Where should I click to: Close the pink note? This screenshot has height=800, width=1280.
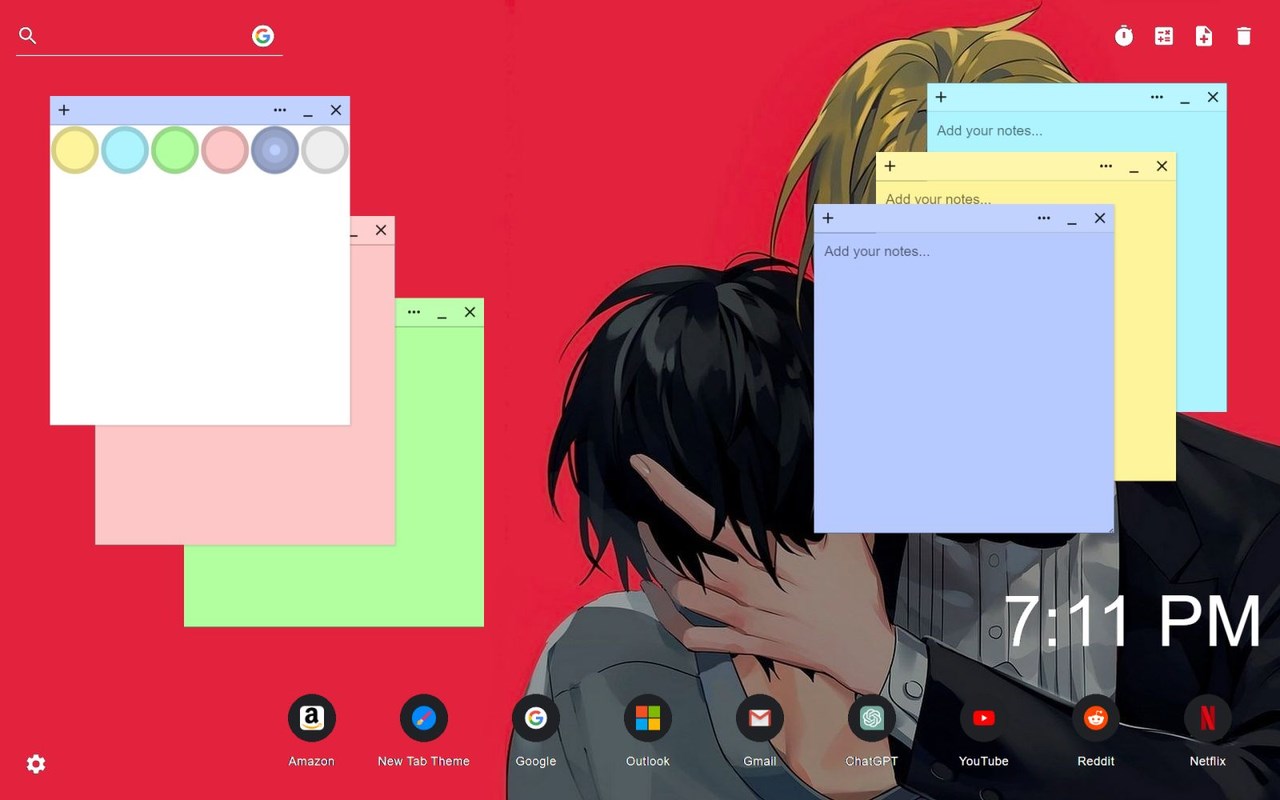pos(381,230)
